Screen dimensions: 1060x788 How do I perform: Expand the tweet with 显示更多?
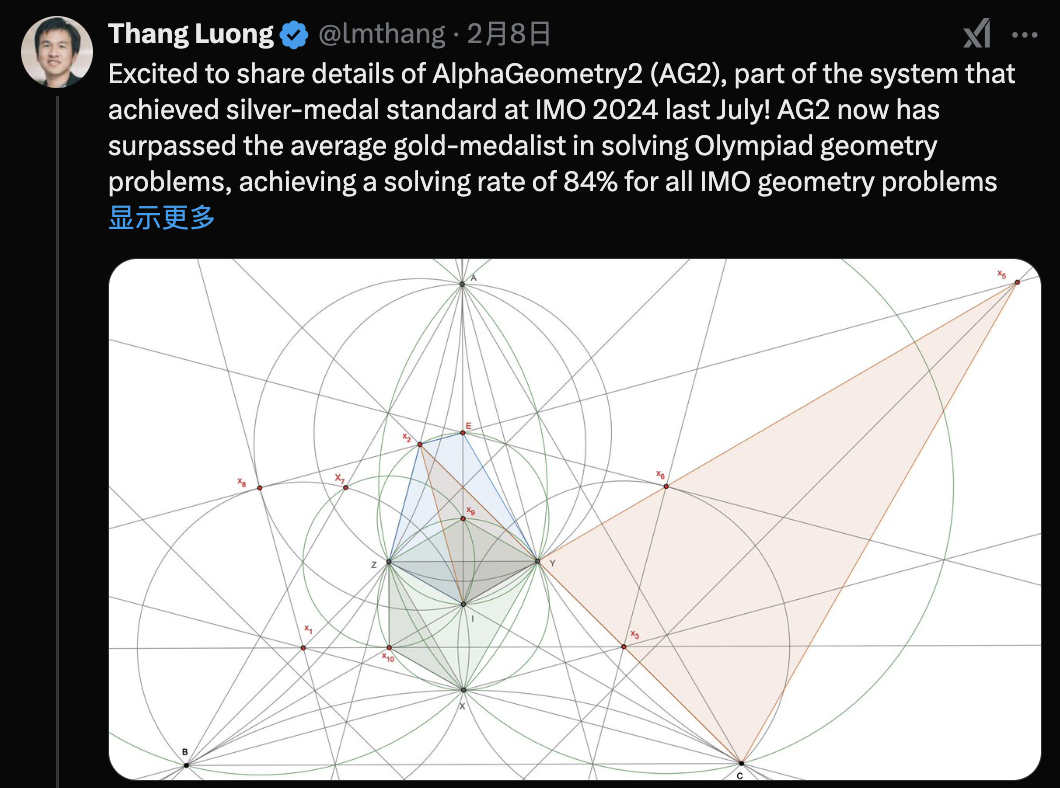pyautogui.click(x=162, y=218)
